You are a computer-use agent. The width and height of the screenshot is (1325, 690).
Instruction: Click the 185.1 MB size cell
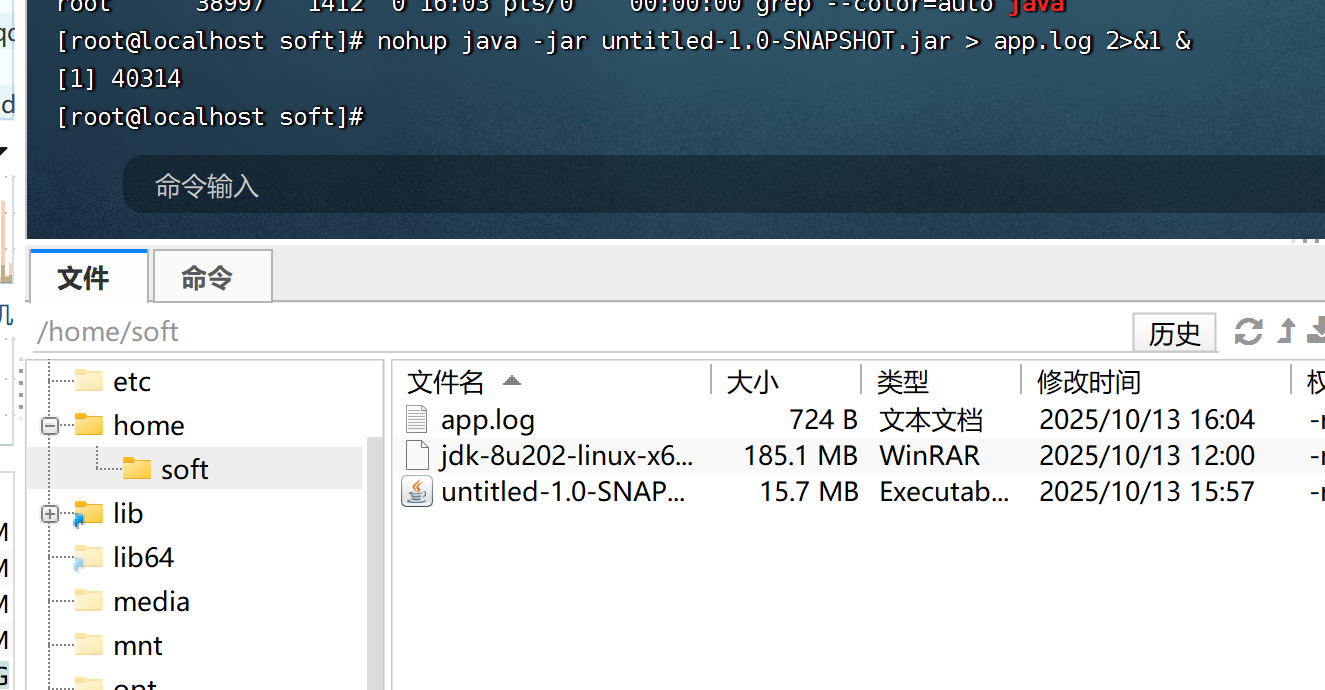coord(800,456)
